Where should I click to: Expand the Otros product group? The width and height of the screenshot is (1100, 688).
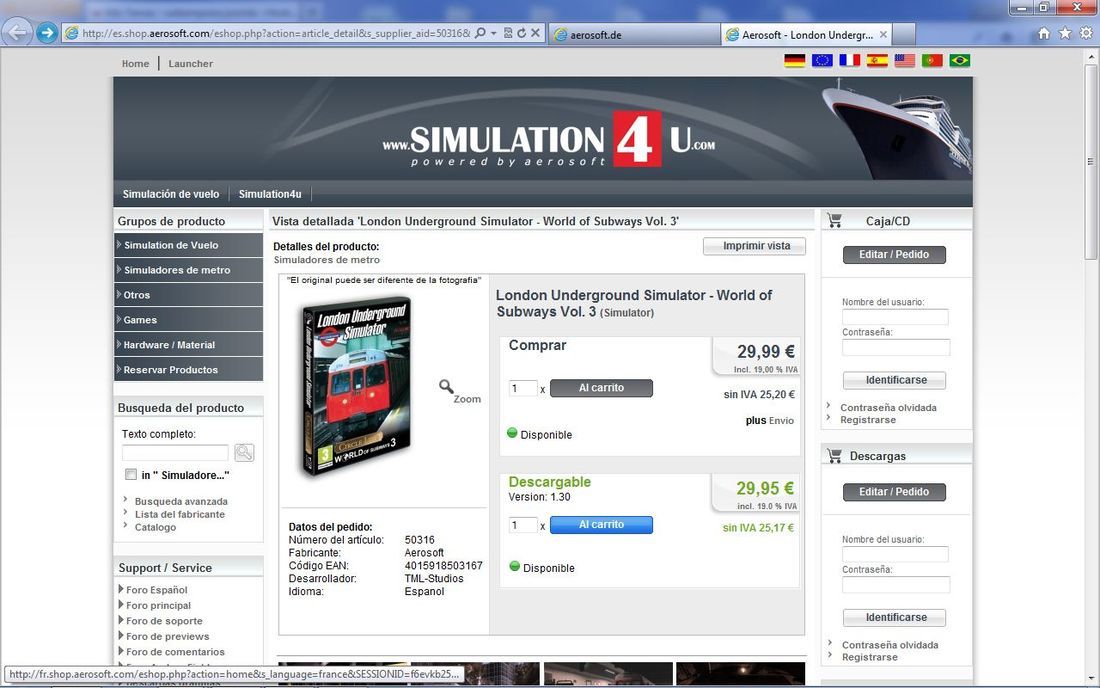[x=188, y=295]
